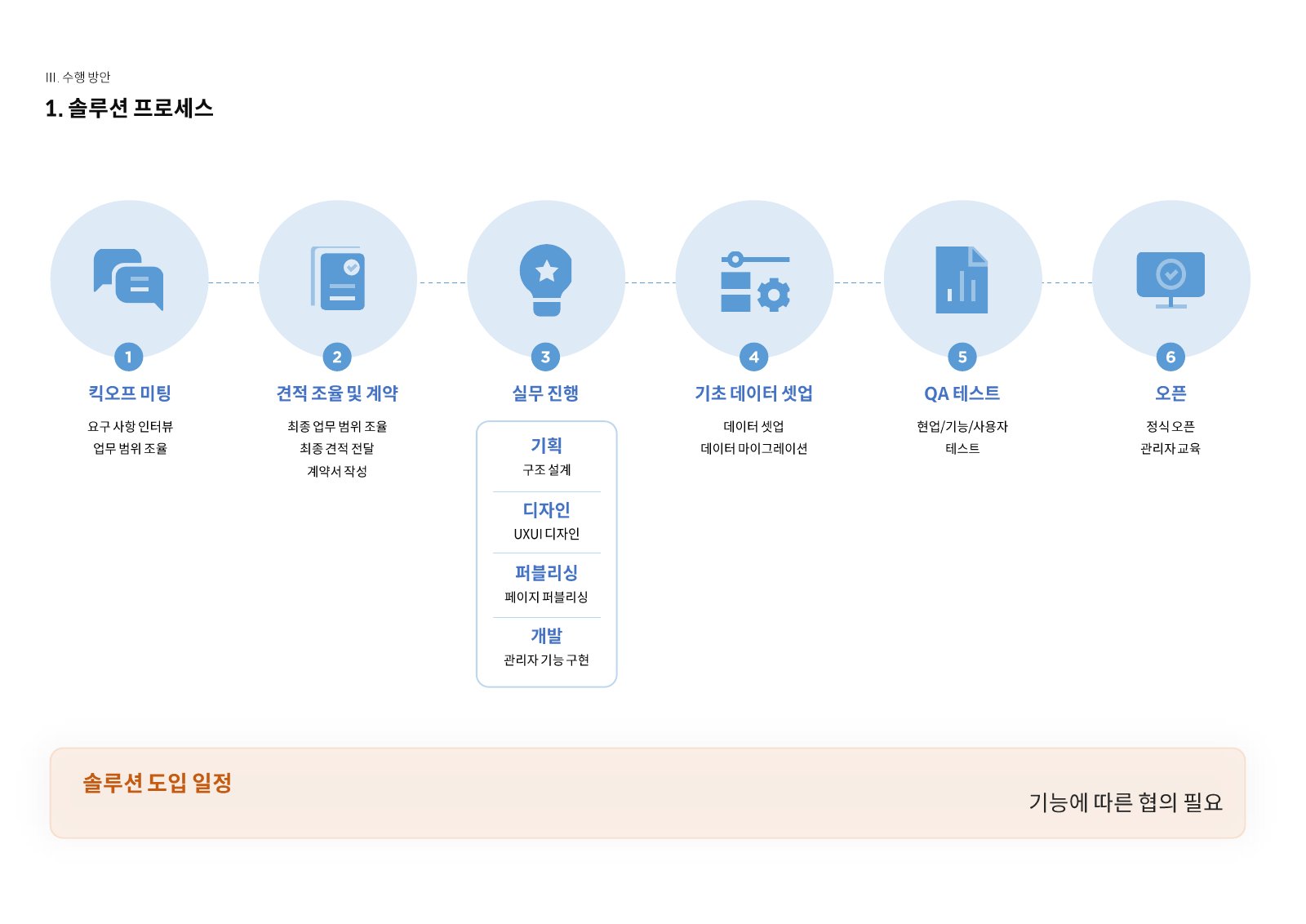Click the '기능에 따른 협의 필요' text
The height and width of the screenshot is (924, 1306).
(1126, 802)
